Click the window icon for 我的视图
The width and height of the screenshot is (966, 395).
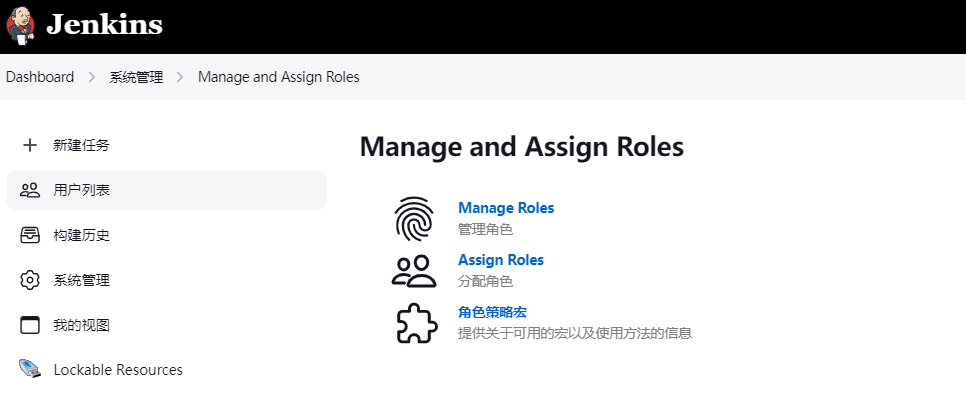[x=30, y=325]
